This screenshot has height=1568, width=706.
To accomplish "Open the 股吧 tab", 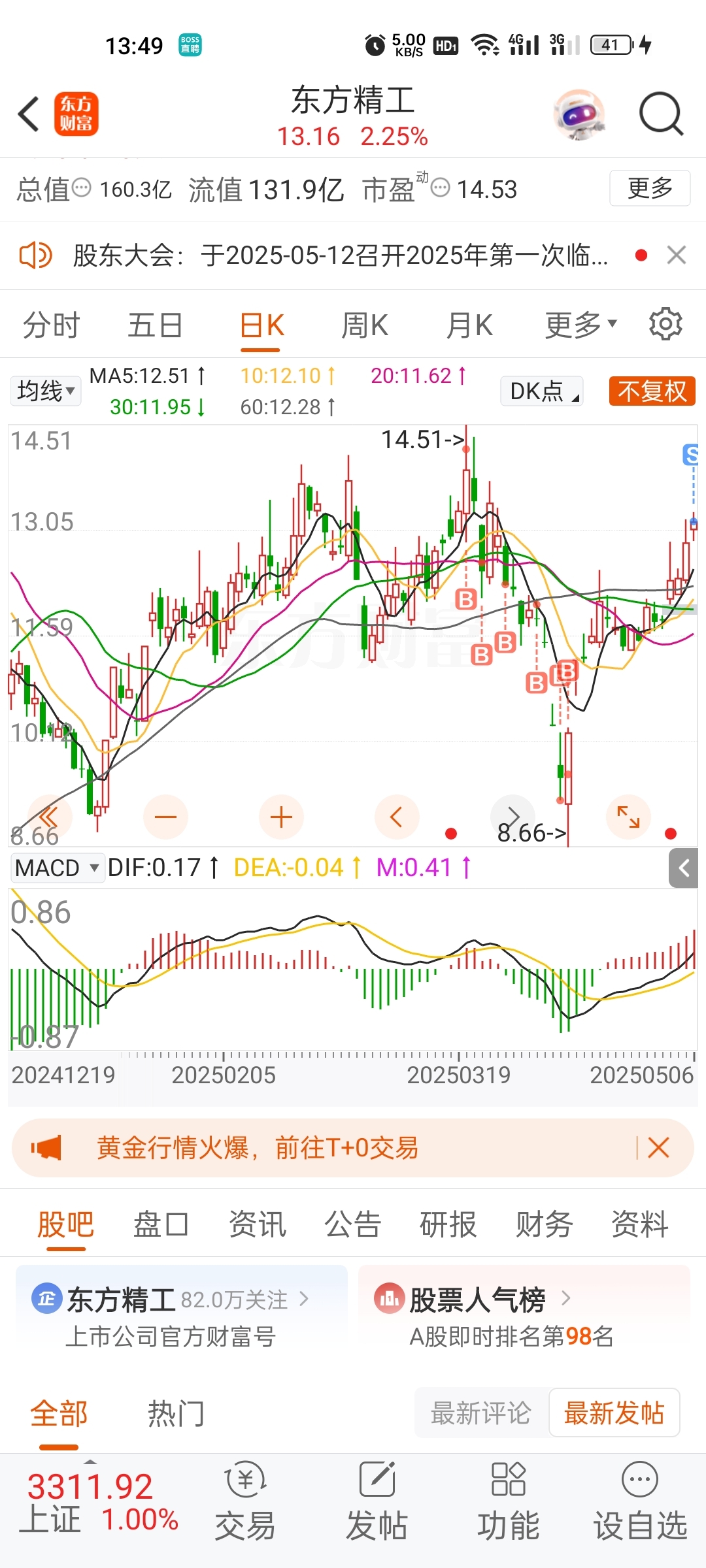I will point(65,1224).
